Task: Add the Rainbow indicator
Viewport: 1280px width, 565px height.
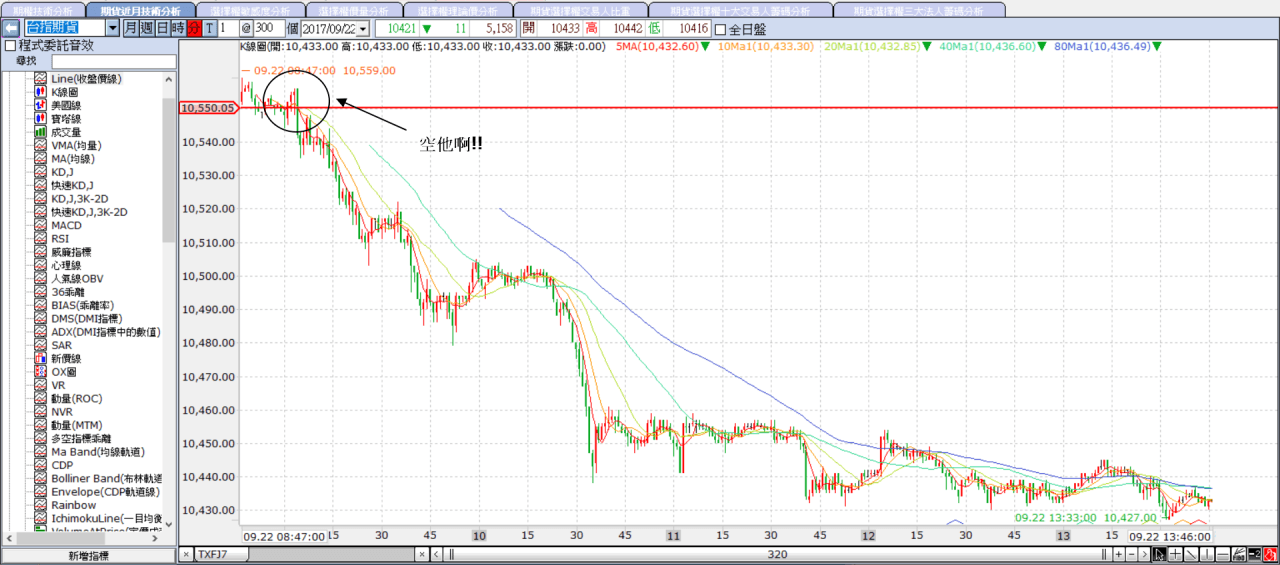Action: tap(74, 505)
